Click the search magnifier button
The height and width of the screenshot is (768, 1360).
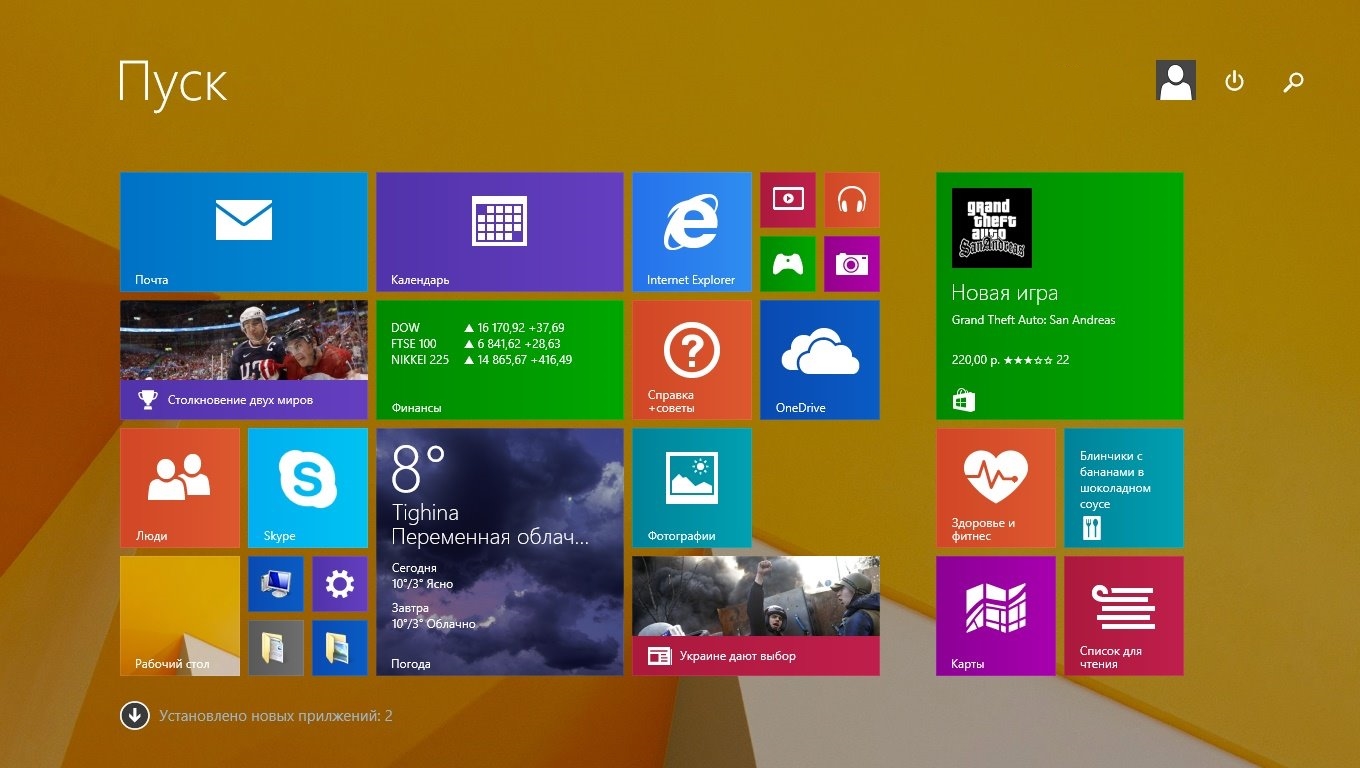(x=1293, y=82)
